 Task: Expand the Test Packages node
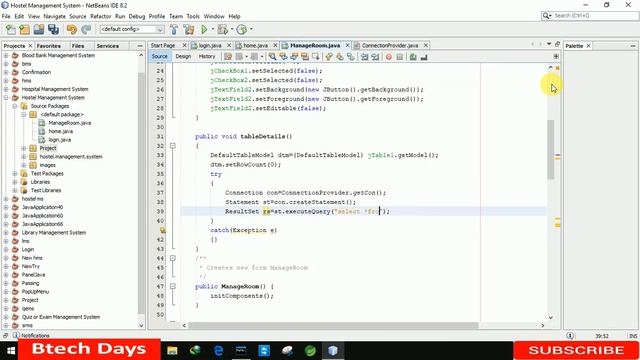coord(15,173)
